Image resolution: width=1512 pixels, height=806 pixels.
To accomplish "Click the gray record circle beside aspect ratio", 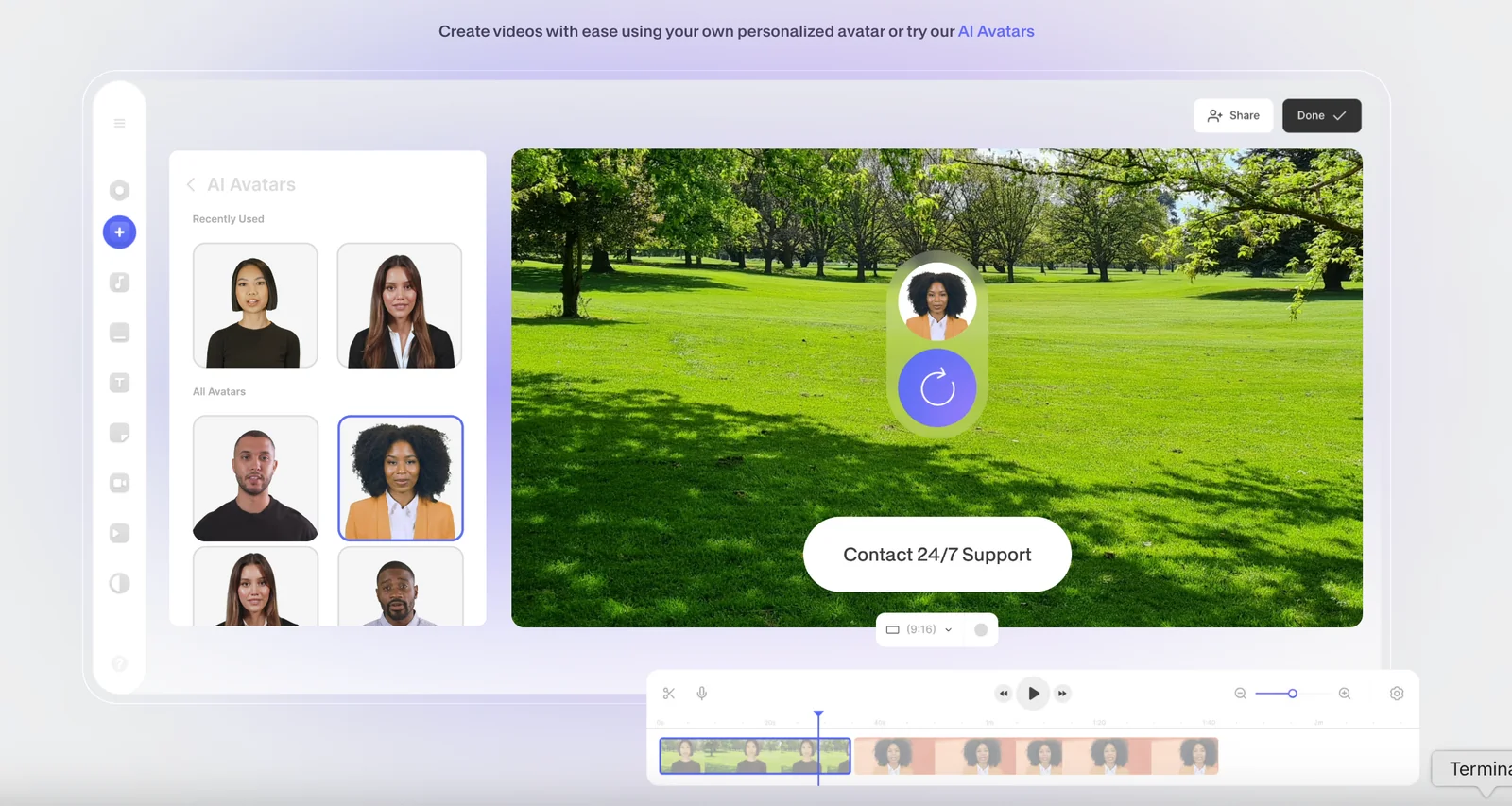I will coord(981,630).
